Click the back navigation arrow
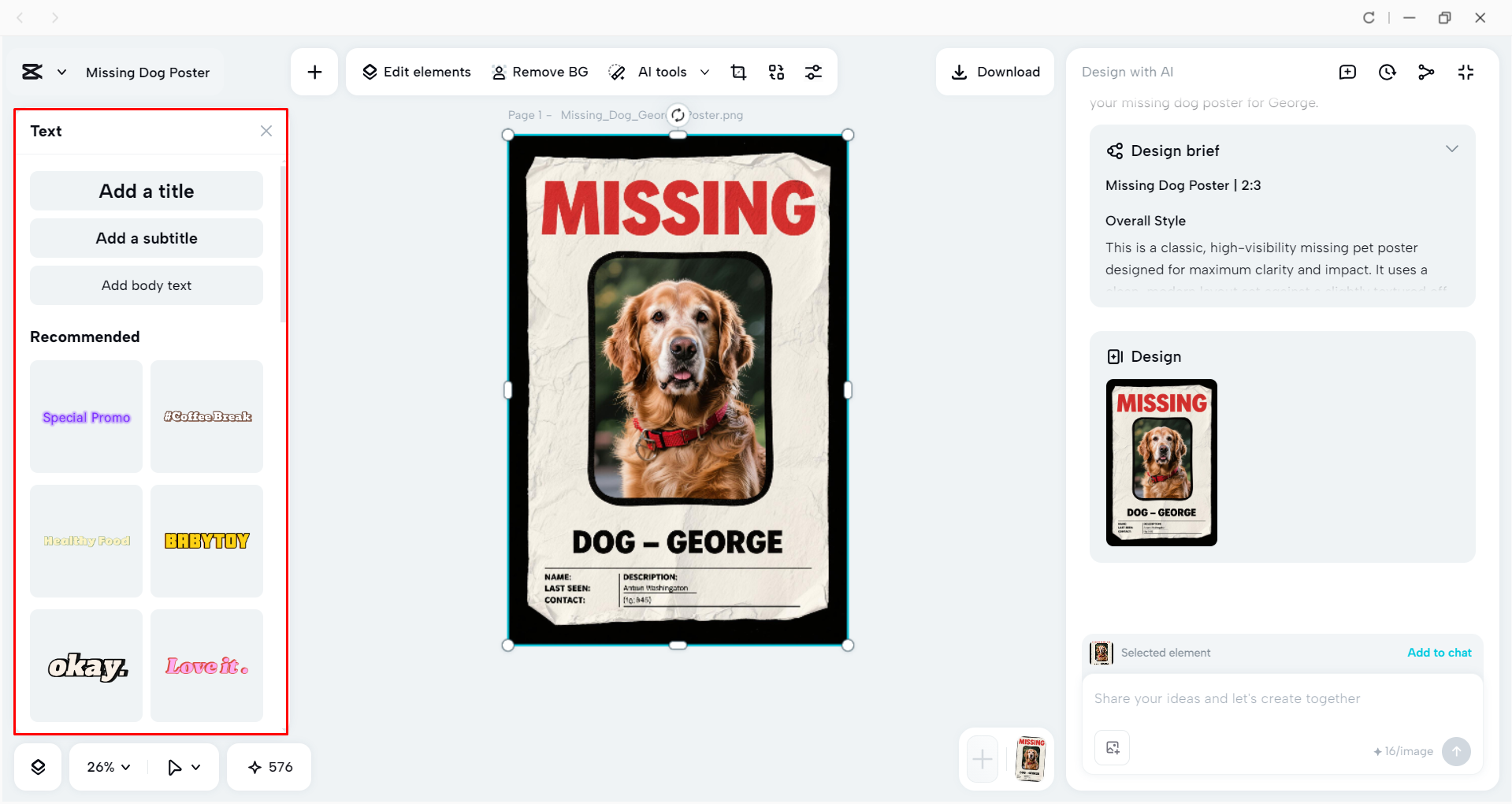1512x804 pixels. [x=20, y=17]
